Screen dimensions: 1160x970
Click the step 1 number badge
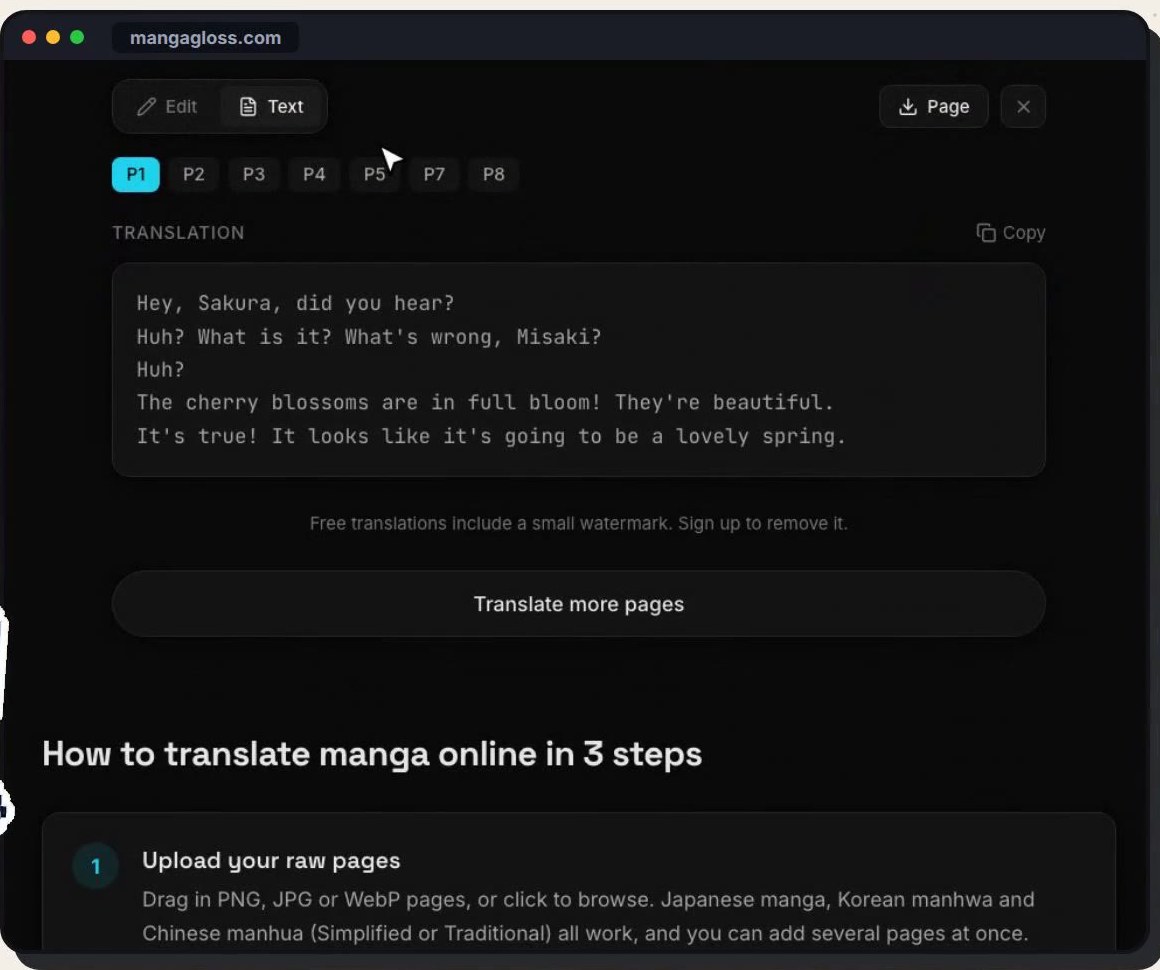(95, 866)
